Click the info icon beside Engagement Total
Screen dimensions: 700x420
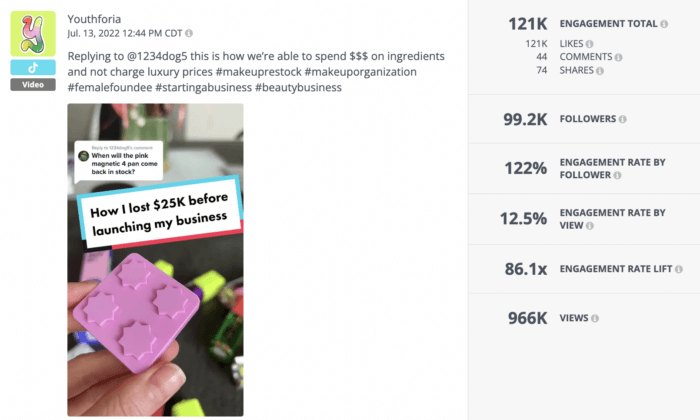pos(666,23)
